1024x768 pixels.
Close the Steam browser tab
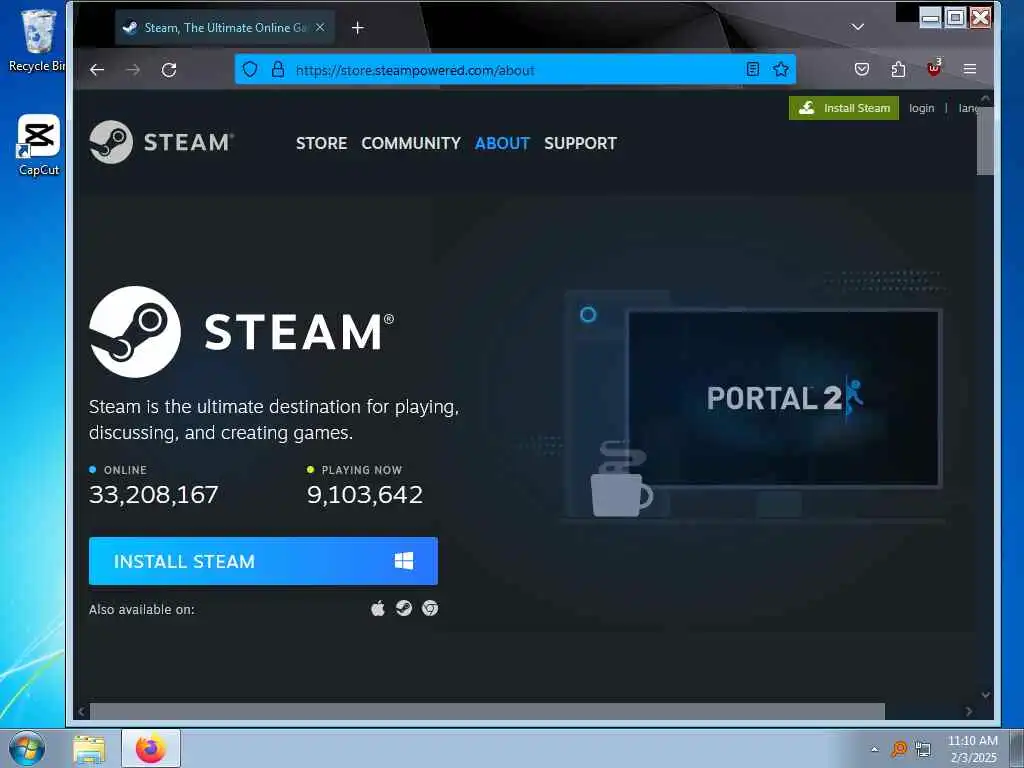[x=320, y=27]
